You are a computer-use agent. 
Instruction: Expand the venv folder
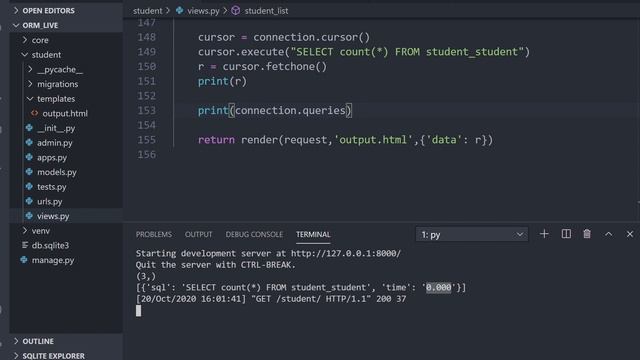pos(66,231)
